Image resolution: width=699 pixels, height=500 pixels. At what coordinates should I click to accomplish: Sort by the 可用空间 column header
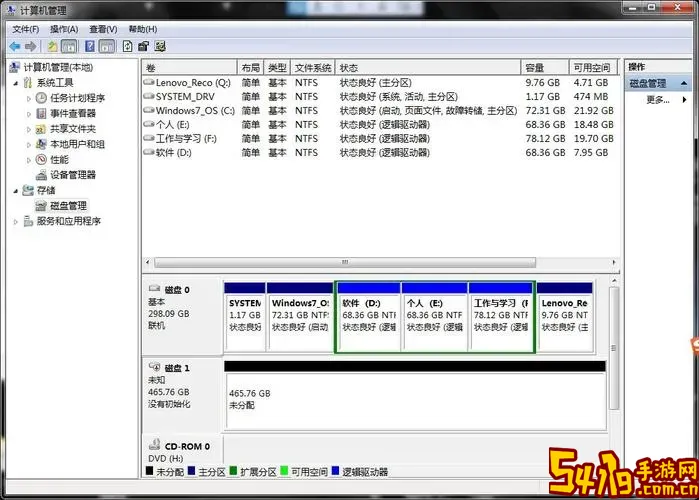[x=593, y=68]
